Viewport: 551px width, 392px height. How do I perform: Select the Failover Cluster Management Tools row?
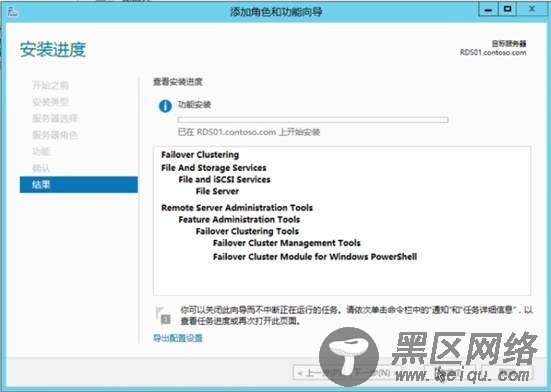click(287, 243)
